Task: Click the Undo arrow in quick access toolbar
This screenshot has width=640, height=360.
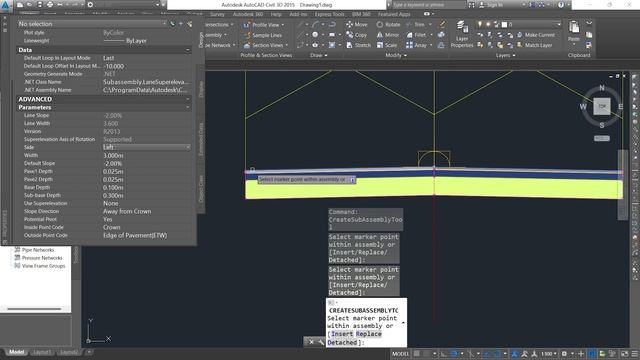Action: (x=60, y=5)
